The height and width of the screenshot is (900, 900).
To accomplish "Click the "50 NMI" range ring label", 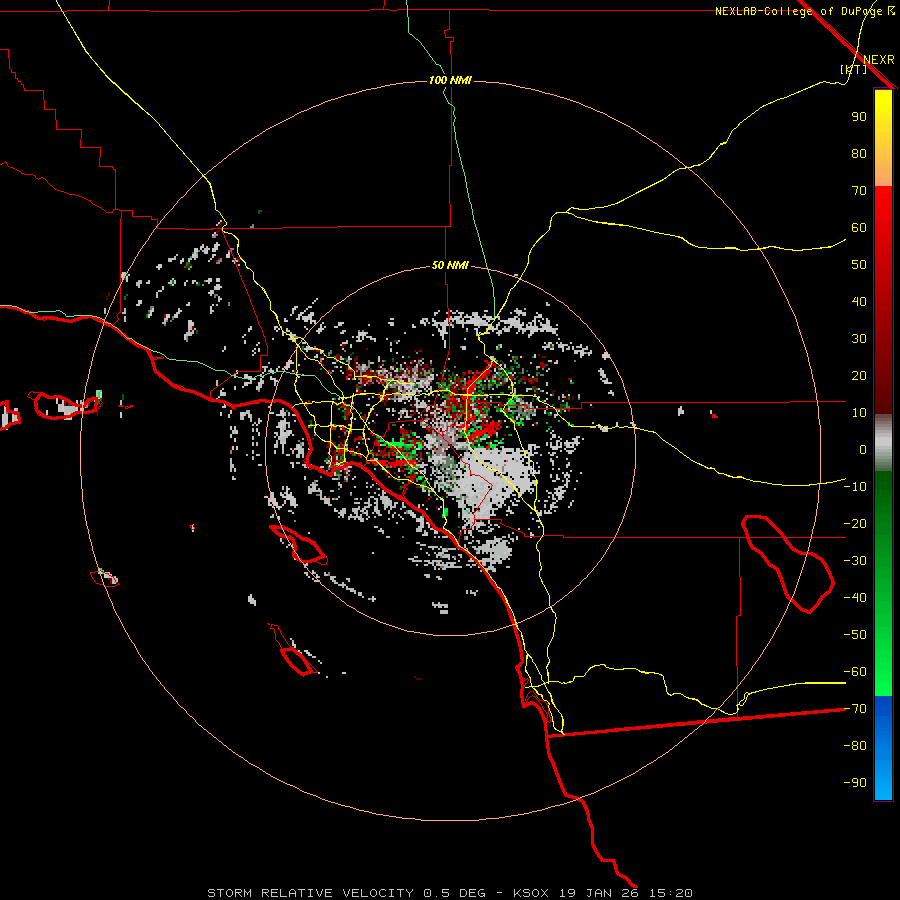I will (450, 265).
